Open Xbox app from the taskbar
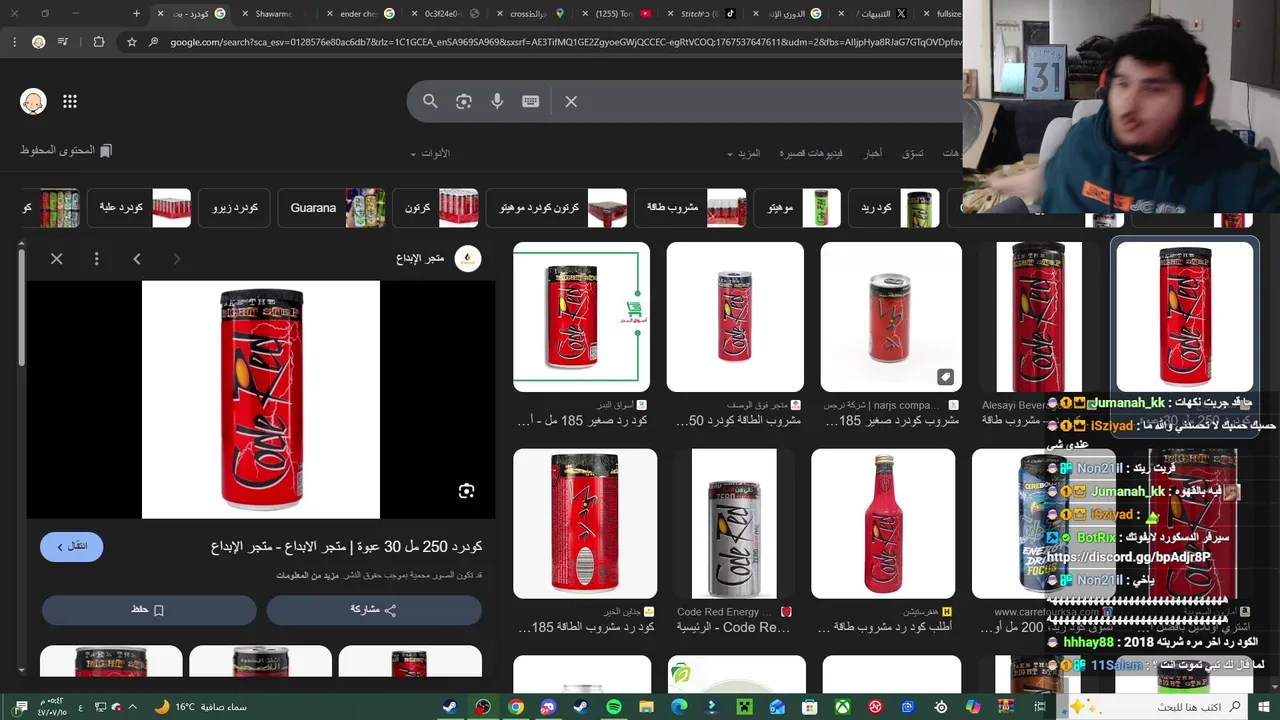Screen dimensions: 1280x720 [843, 707]
